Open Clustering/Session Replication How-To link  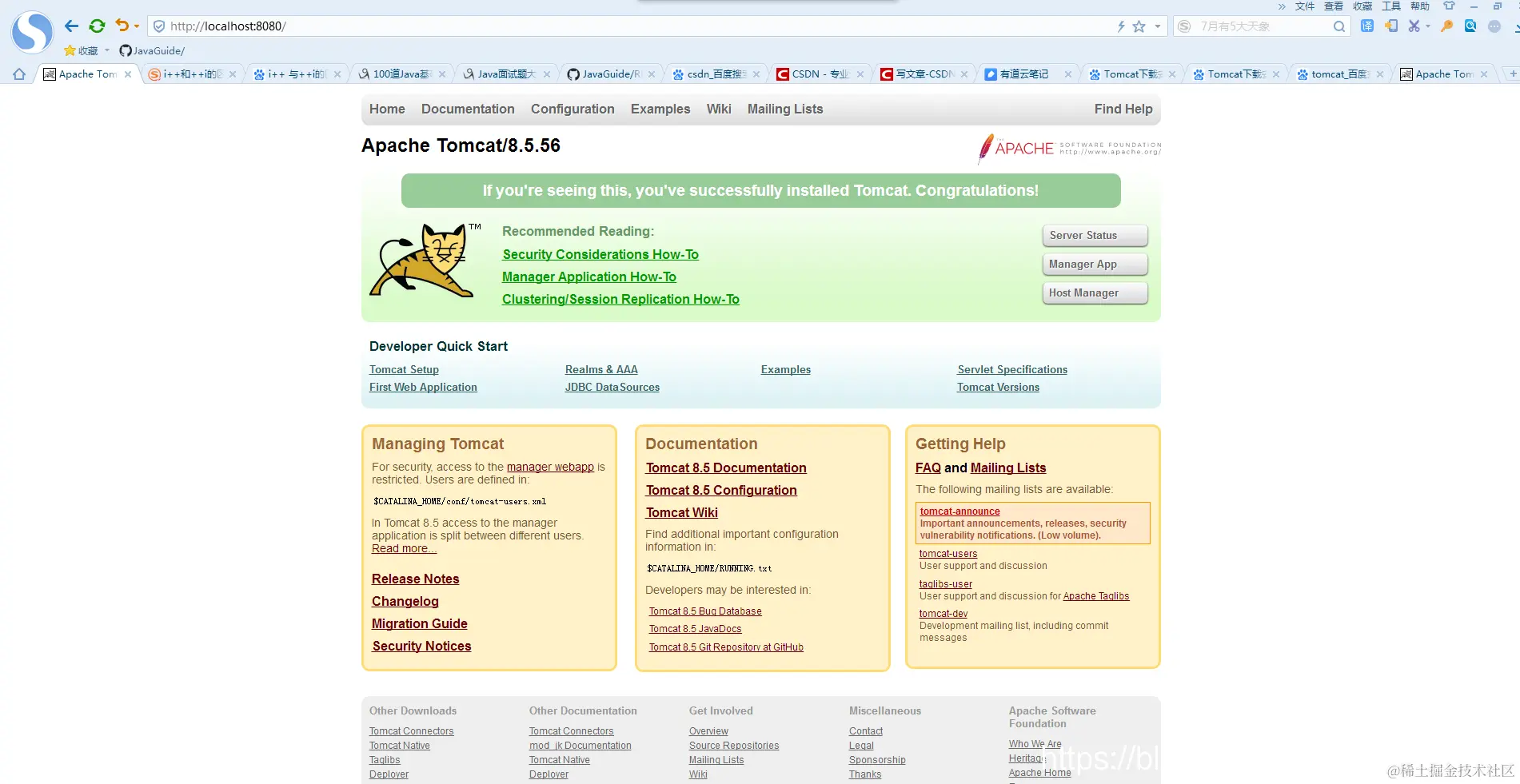point(620,299)
